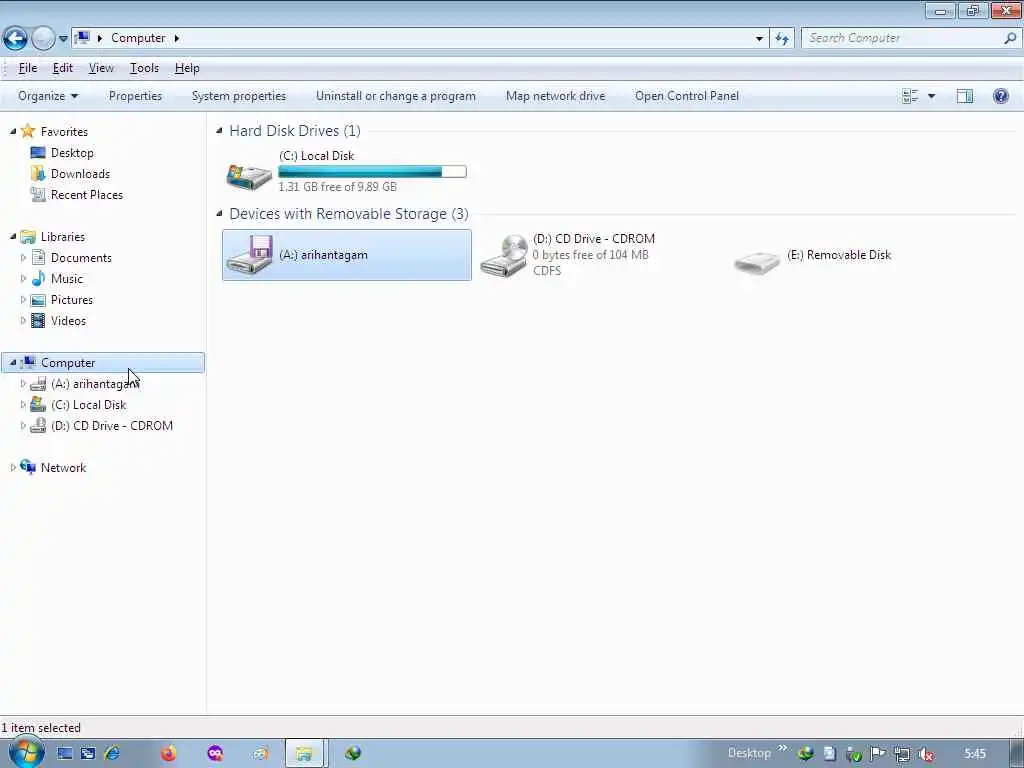Select Desktop under Favorites

(x=72, y=153)
